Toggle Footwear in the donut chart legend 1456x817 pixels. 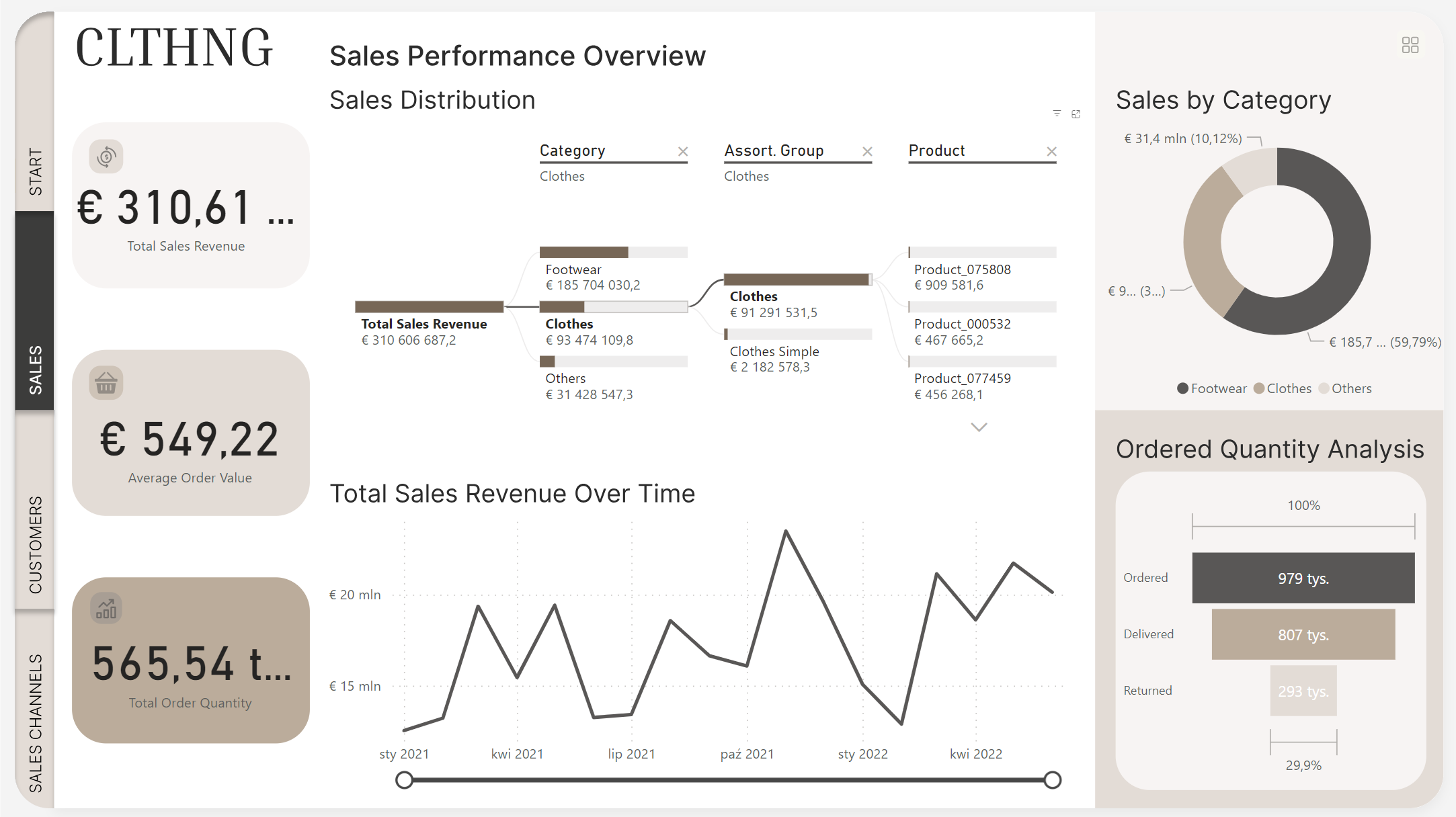point(1212,388)
